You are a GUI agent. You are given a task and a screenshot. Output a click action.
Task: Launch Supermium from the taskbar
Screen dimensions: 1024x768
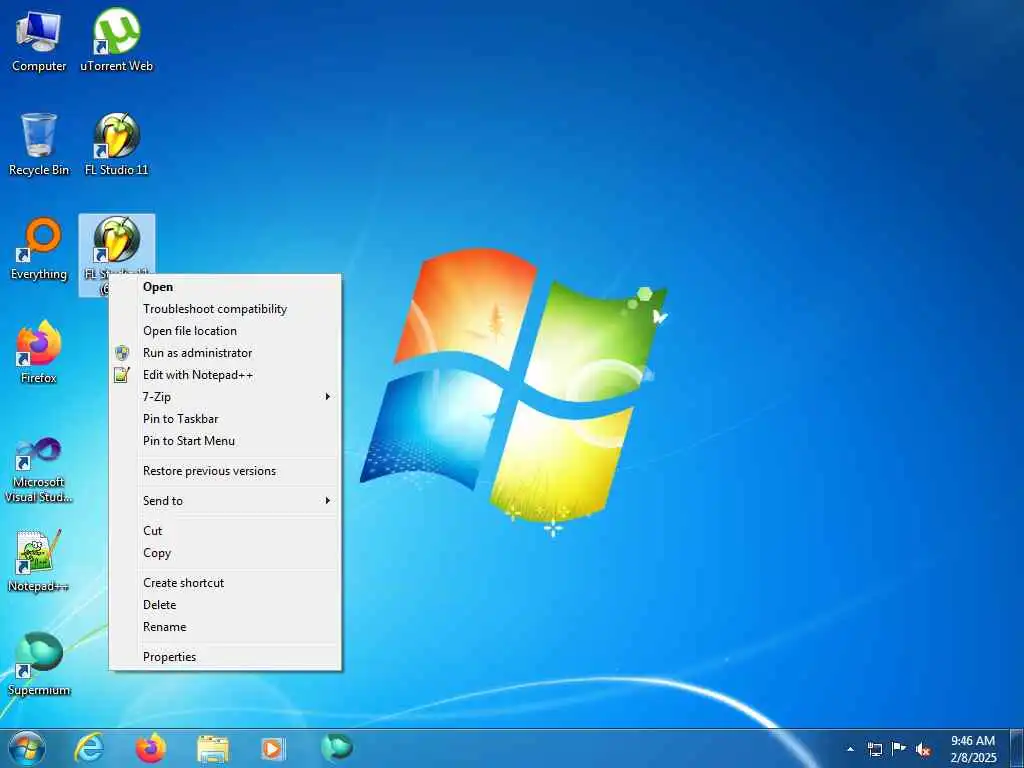(x=336, y=747)
